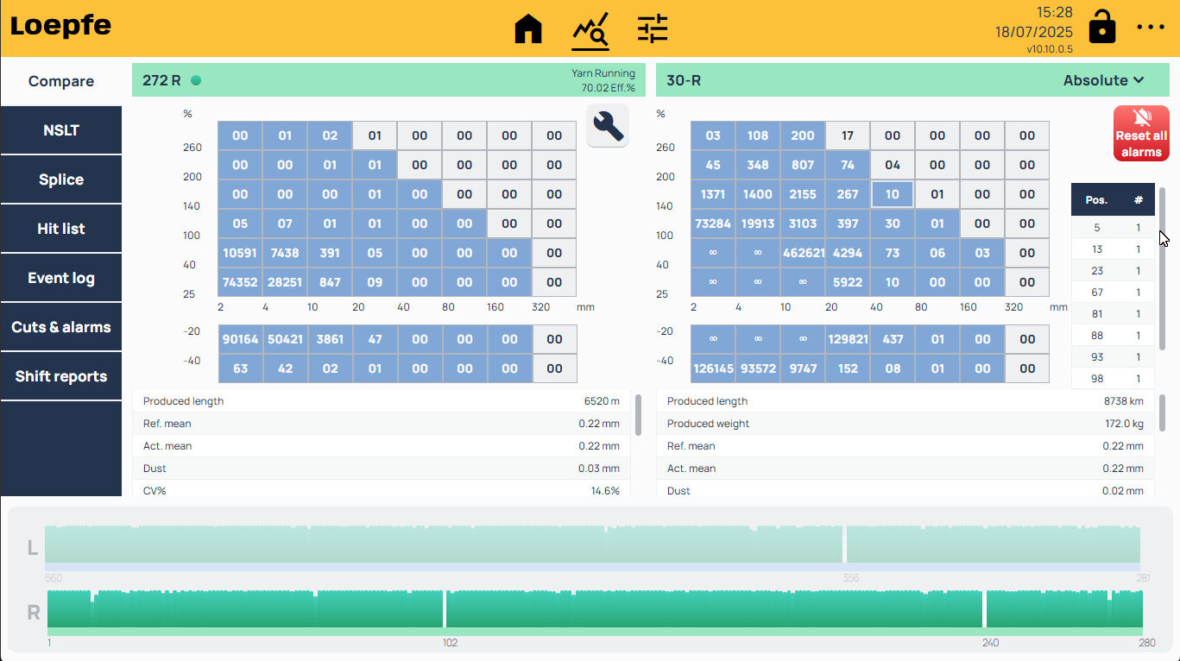Click green status dot beside 272 R
The width and height of the screenshot is (1180, 661).
tap(196, 80)
